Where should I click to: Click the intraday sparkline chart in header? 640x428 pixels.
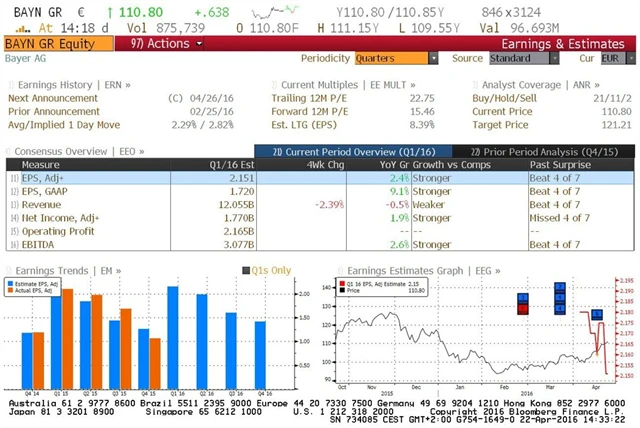272,15
